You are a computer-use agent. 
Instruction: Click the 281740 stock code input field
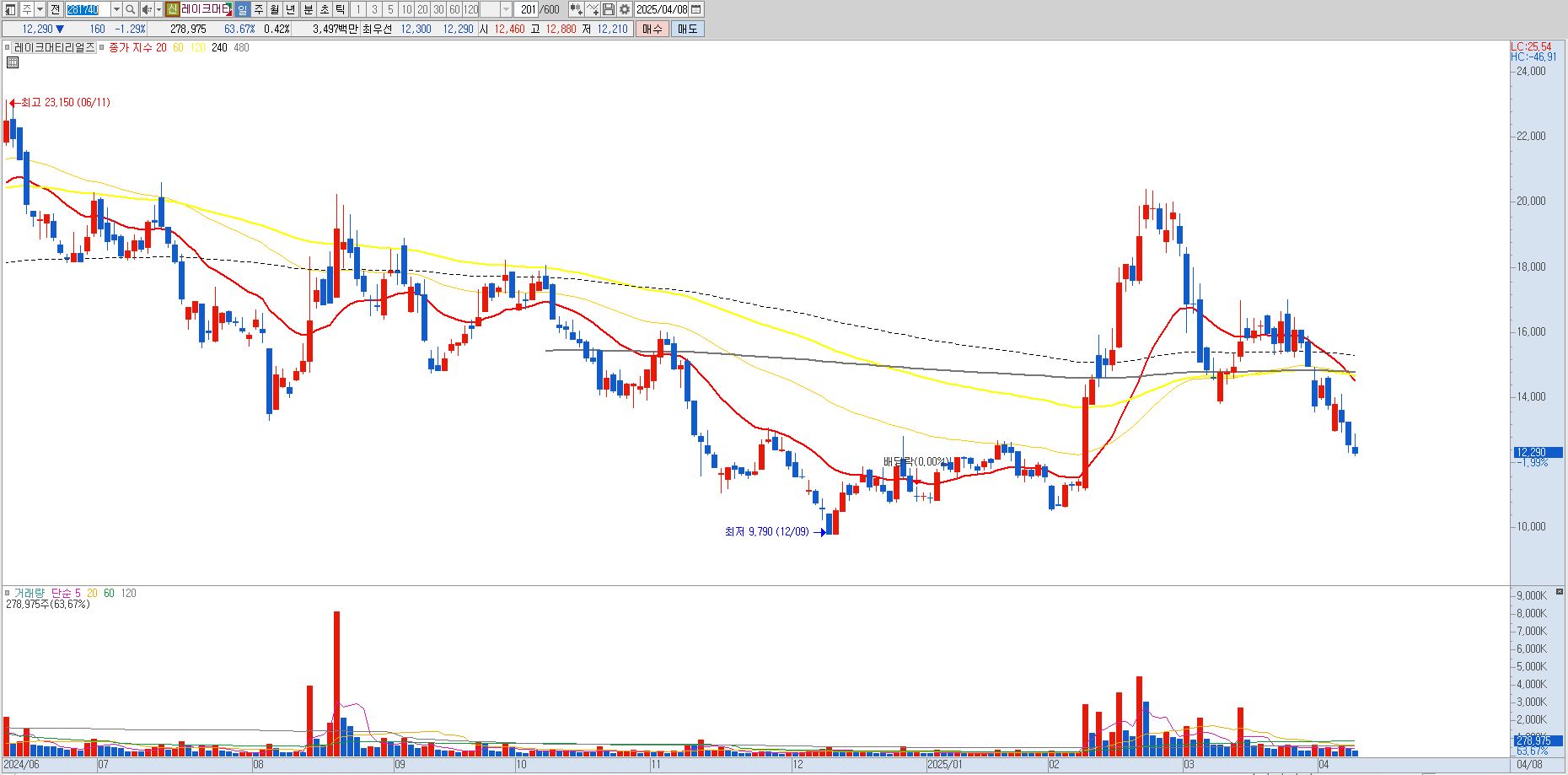tap(87, 9)
